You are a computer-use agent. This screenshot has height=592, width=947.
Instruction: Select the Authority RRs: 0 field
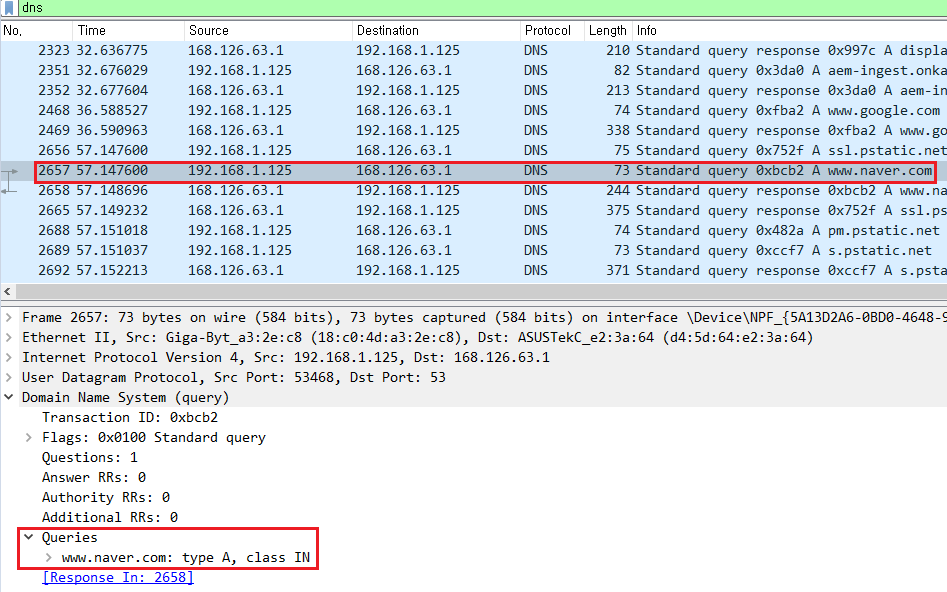point(106,497)
